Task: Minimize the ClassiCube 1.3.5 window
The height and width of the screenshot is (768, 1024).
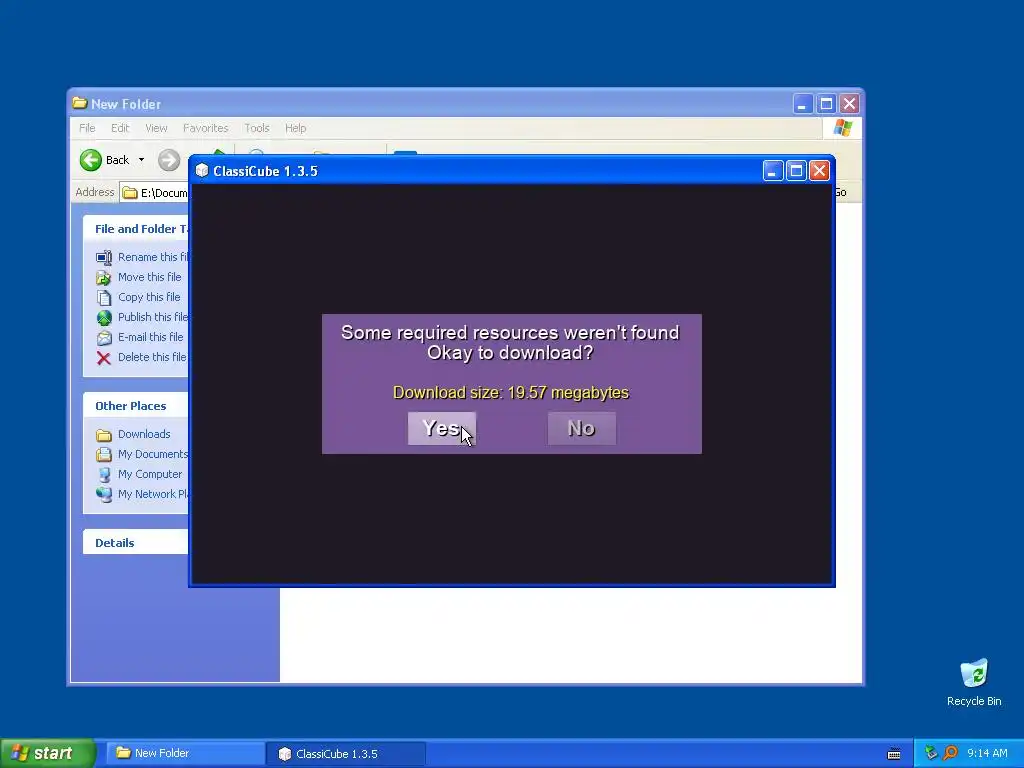Action: pos(773,171)
